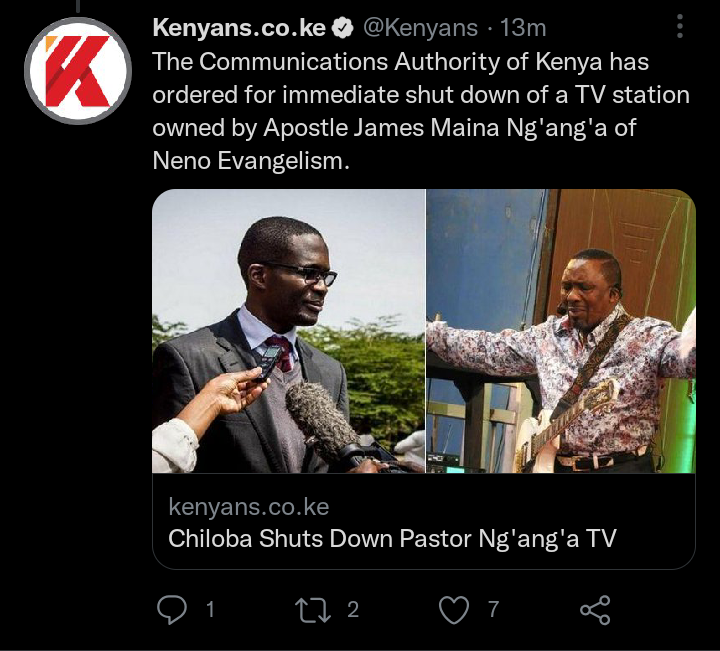Click the verified badge next to Kenyans.co.ke
This screenshot has width=720, height=651.
pyautogui.click(x=343, y=28)
